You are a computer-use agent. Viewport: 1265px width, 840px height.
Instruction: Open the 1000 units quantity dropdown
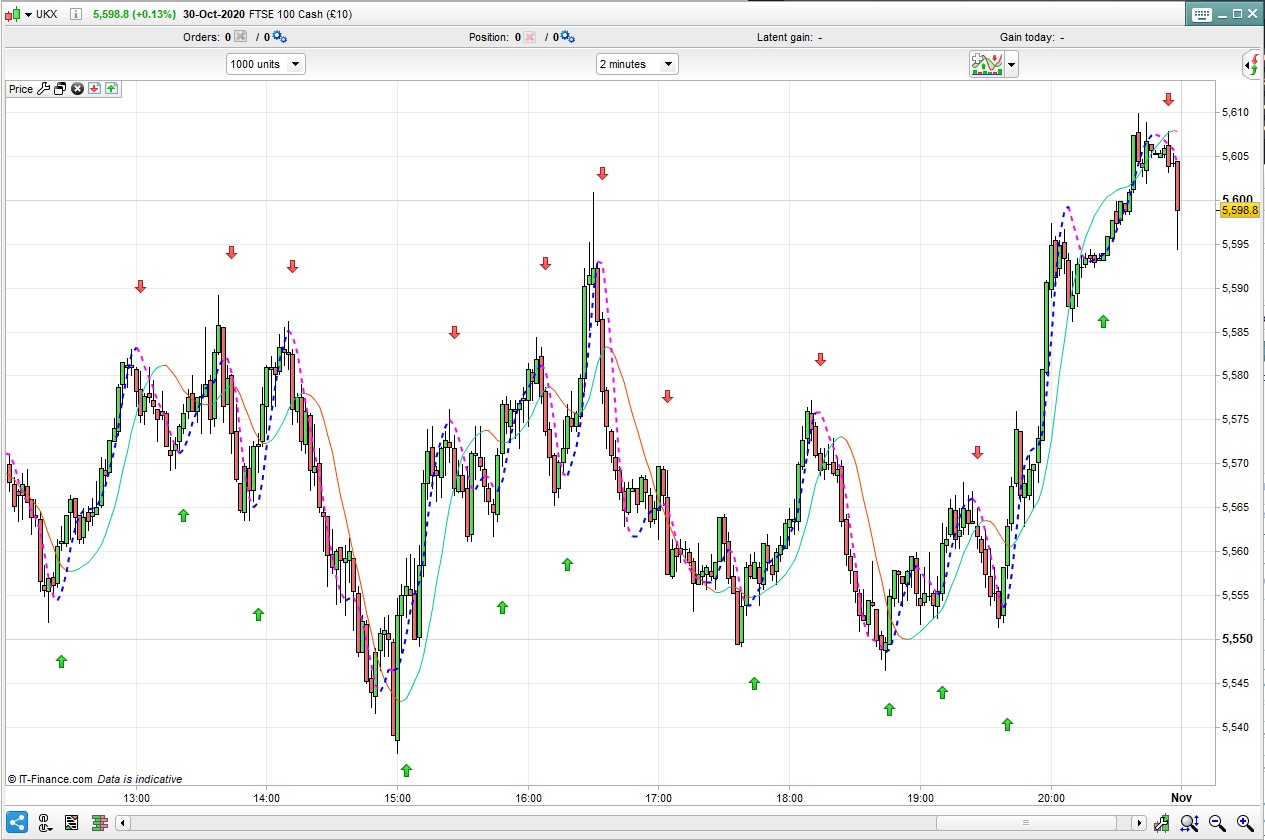(x=266, y=64)
